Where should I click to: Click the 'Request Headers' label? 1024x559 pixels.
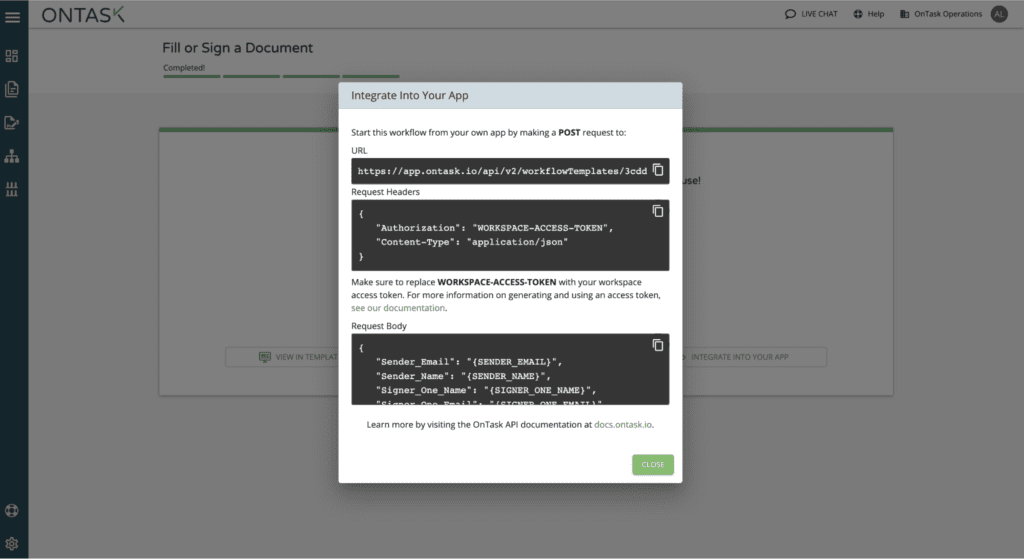pos(385,192)
